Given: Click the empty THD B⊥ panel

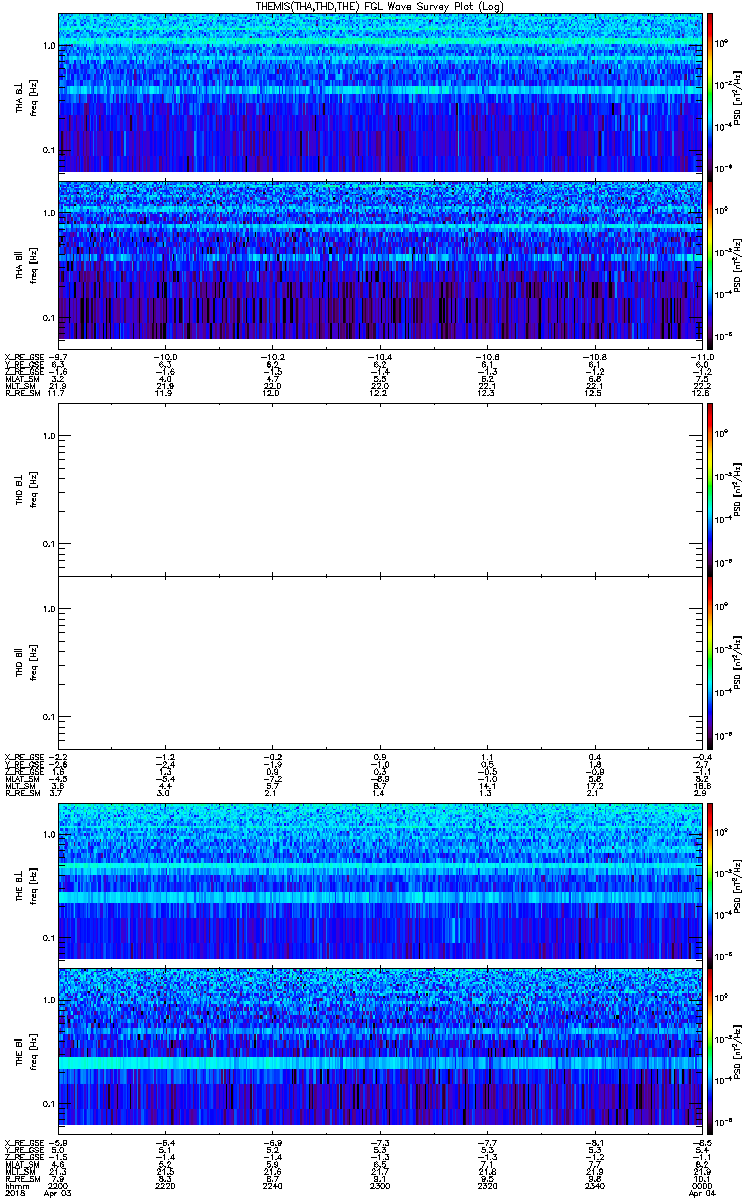Looking at the screenshot, I should (x=379, y=490).
